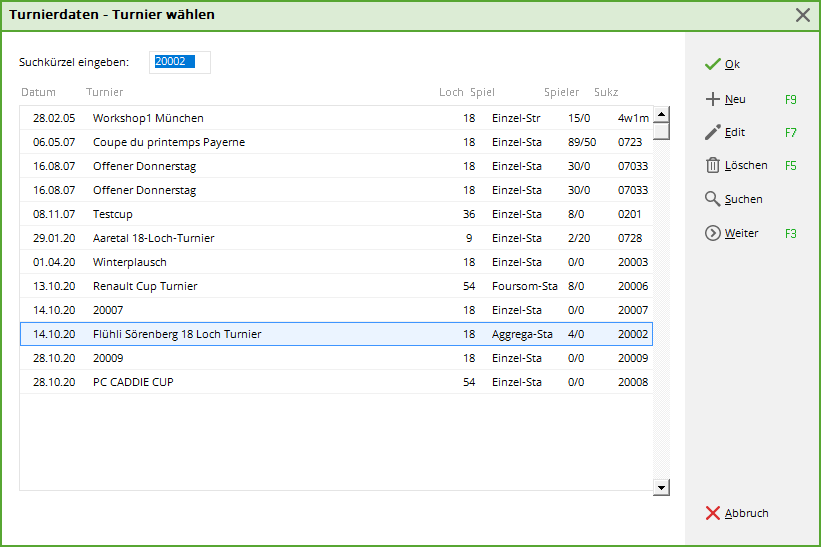This screenshot has height=547, width=821.
Task: Click the green checkmark Ok icon
Action: [712, 64]
